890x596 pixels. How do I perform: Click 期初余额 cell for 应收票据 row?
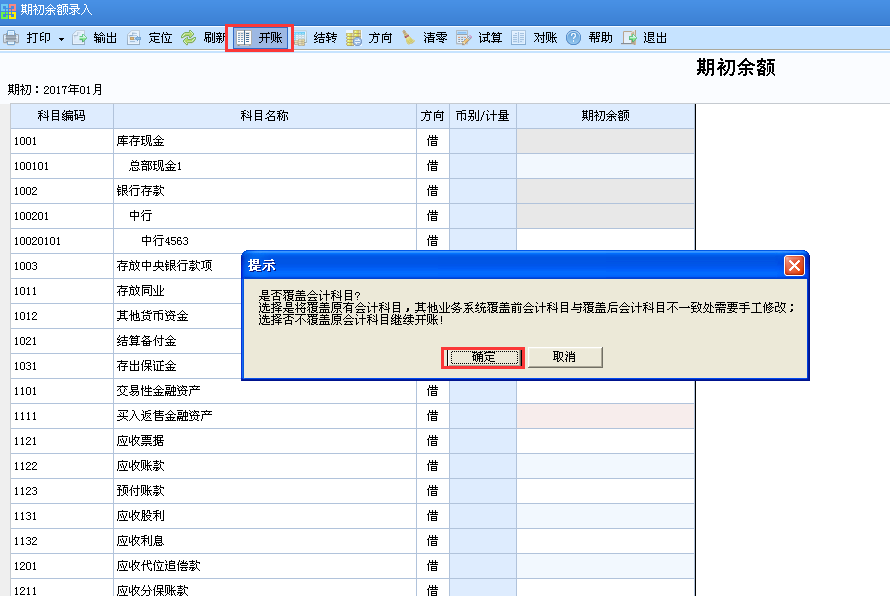click(x=605, y=441)
